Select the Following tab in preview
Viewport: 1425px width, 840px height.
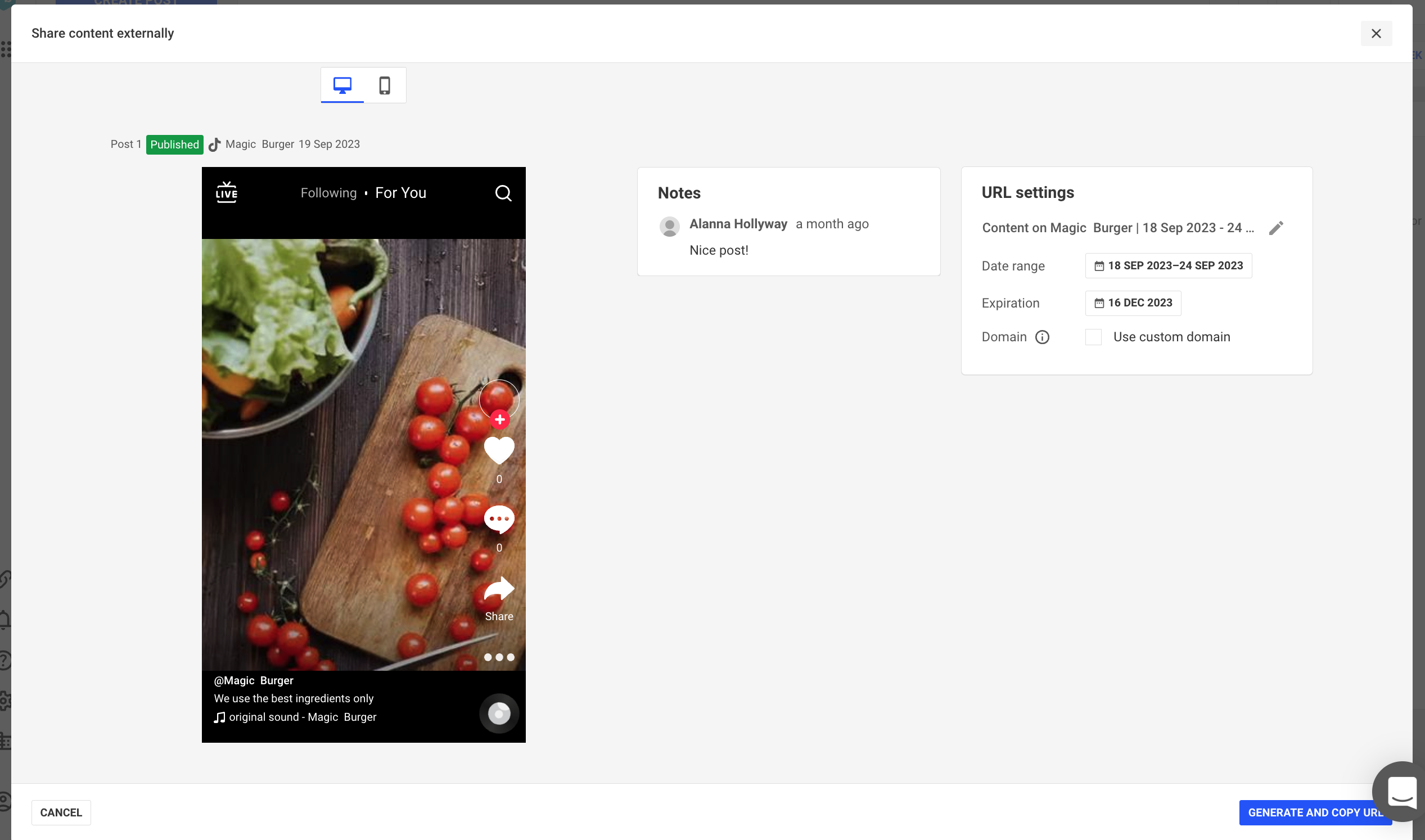point(328,193)
